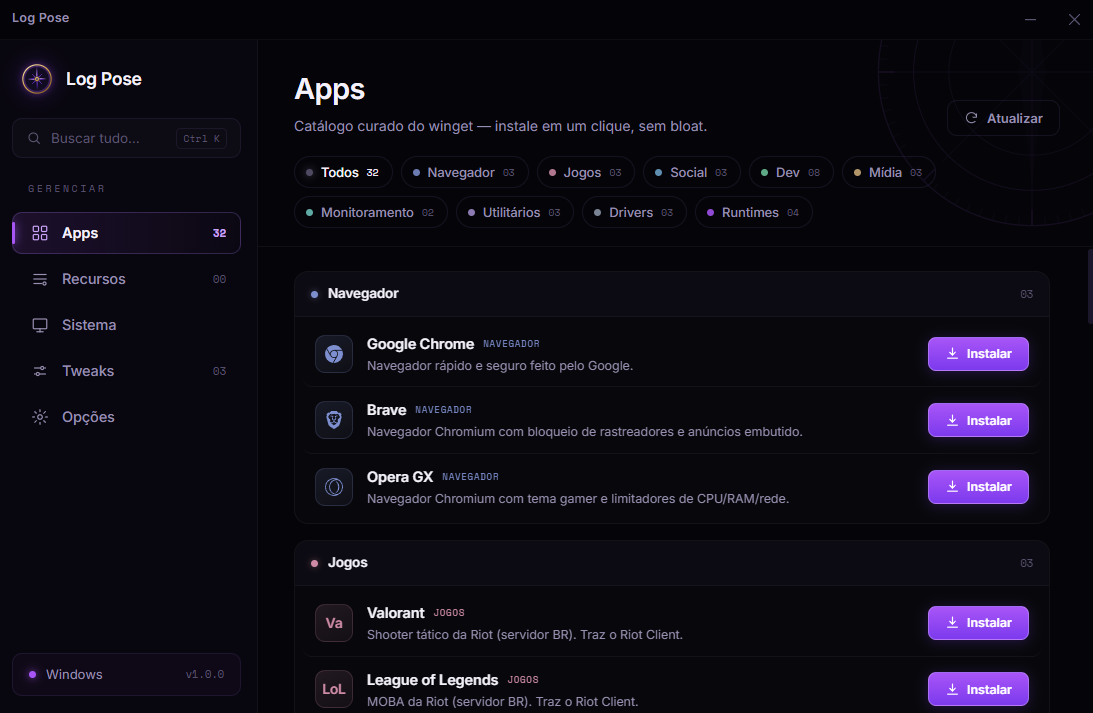
Task: Click the Opera GX app icon
Action: pos(334,486)
